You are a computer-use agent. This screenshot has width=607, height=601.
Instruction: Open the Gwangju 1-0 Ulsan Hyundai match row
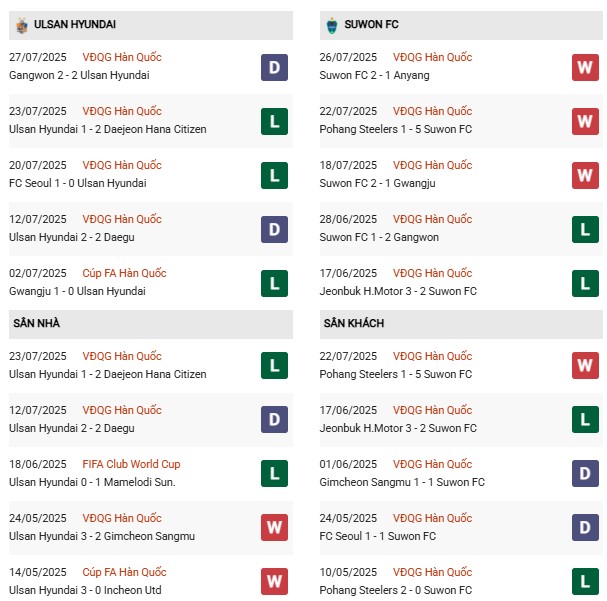coord(77,291)
